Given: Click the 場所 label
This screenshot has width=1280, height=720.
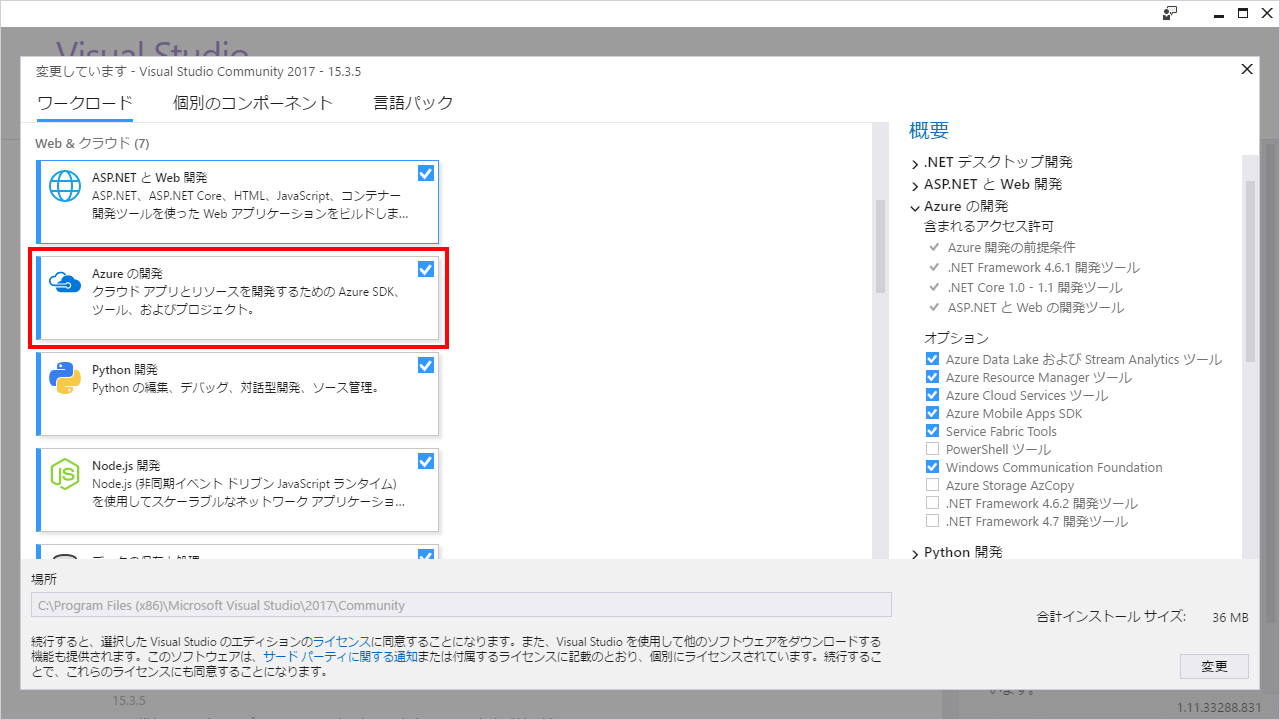Looking at the screenshot, I should 44,579.
